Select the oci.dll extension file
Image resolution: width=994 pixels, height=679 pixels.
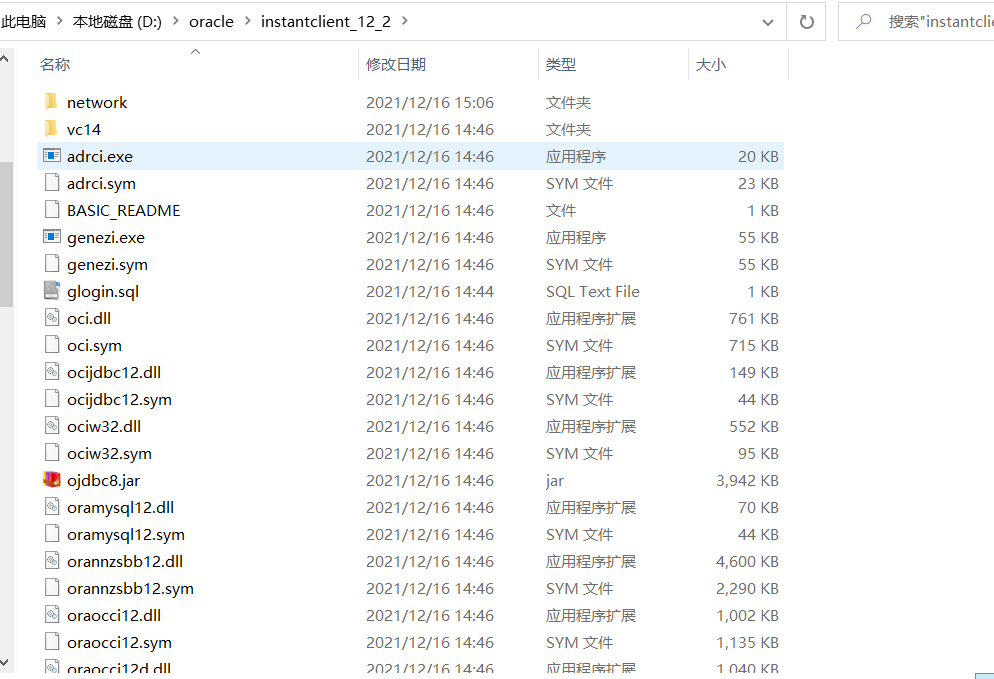point(89,318)
